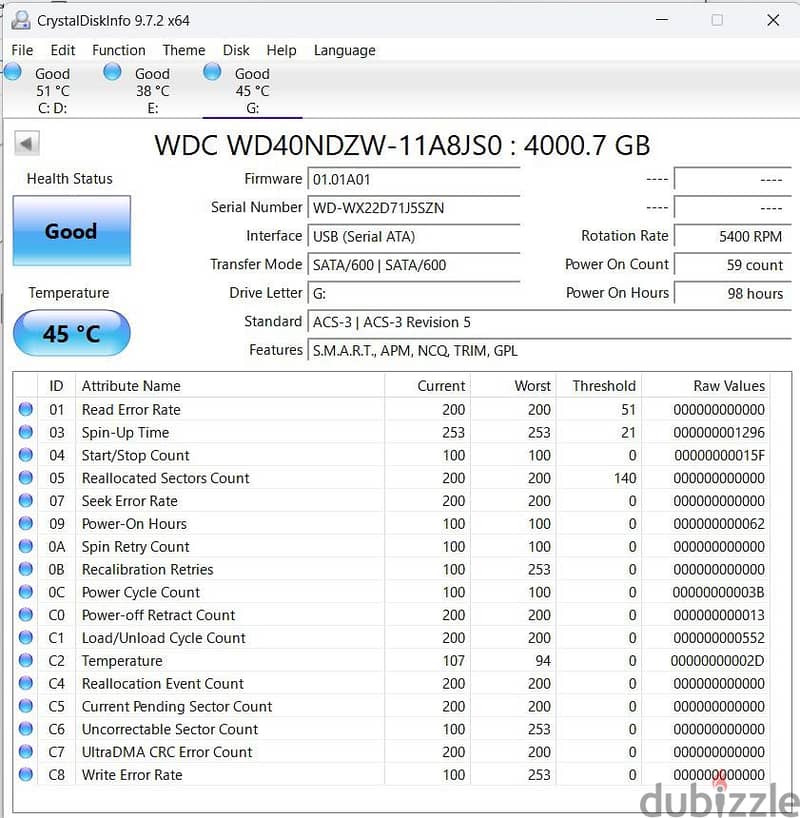The width and height of the screenshot is (800, 818).
Task: Click status orb for Spin-Up Time
Action: (x=26, y=432)
